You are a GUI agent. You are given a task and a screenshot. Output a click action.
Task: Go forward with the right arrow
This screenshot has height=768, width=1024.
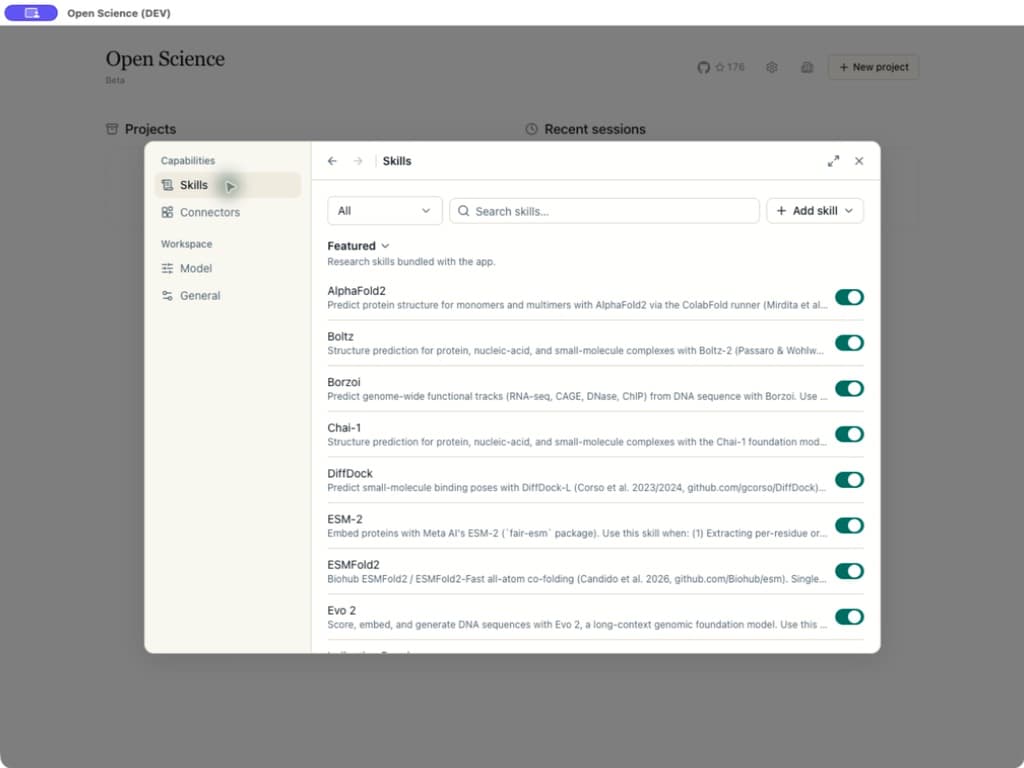358,161
